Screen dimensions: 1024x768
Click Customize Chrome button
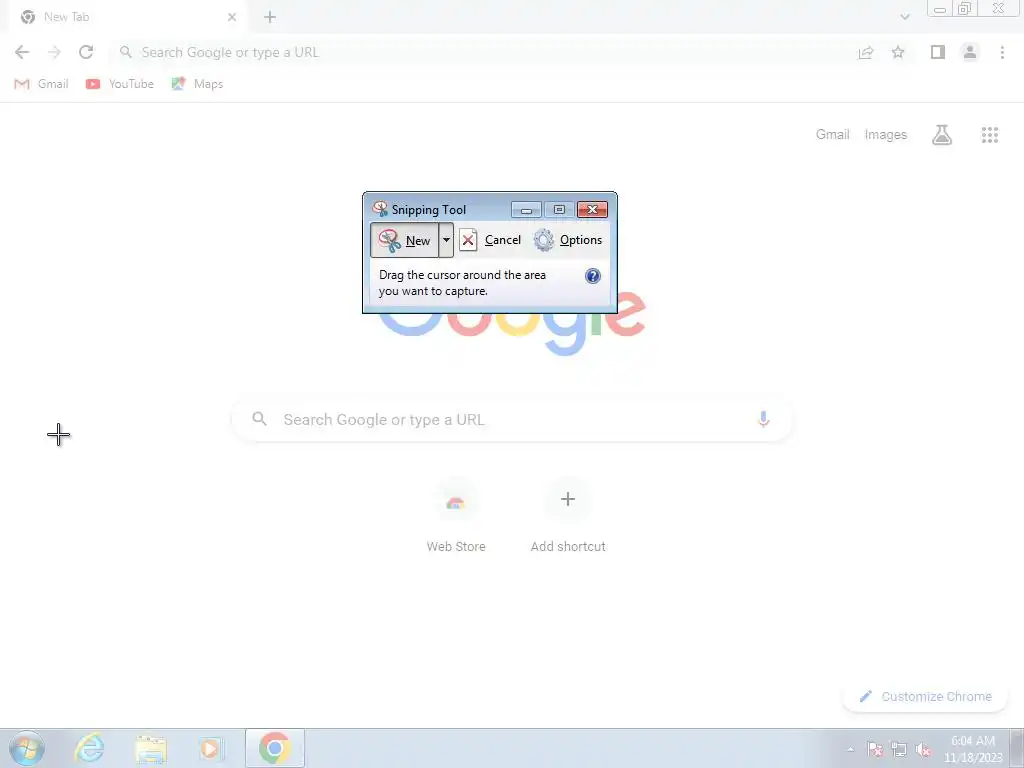[925, 696]
